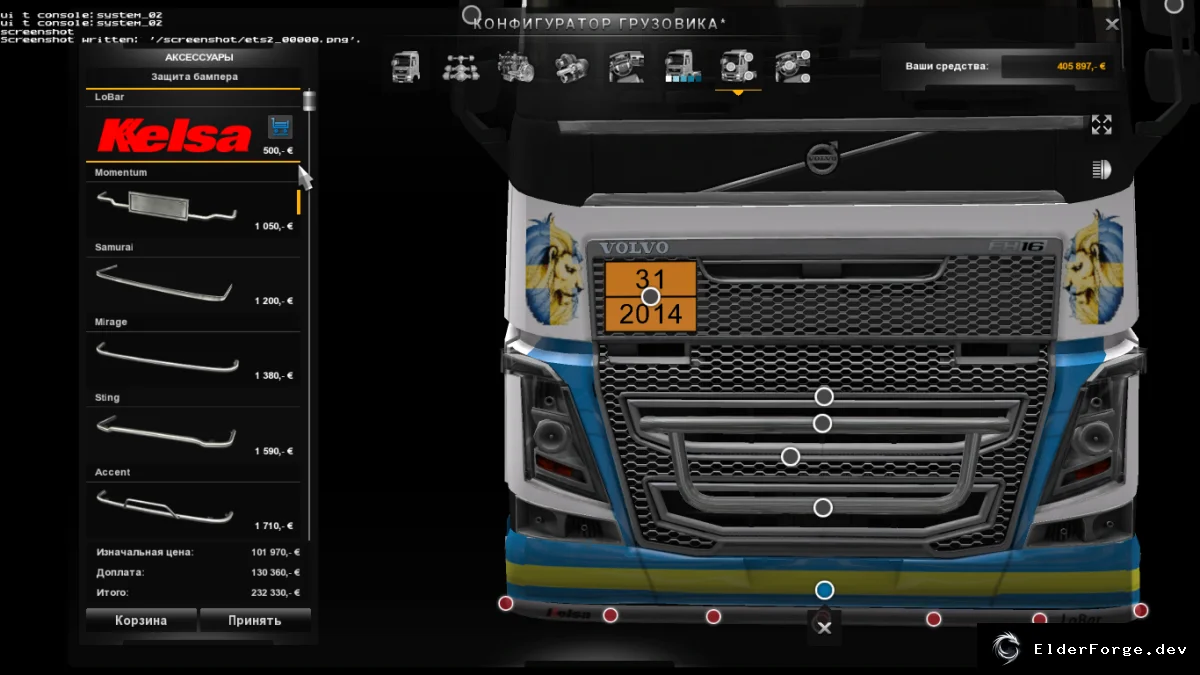Click the red node at lo-bar left end
This screenshot has height=675, width=1200.
[x=506, y=603]
